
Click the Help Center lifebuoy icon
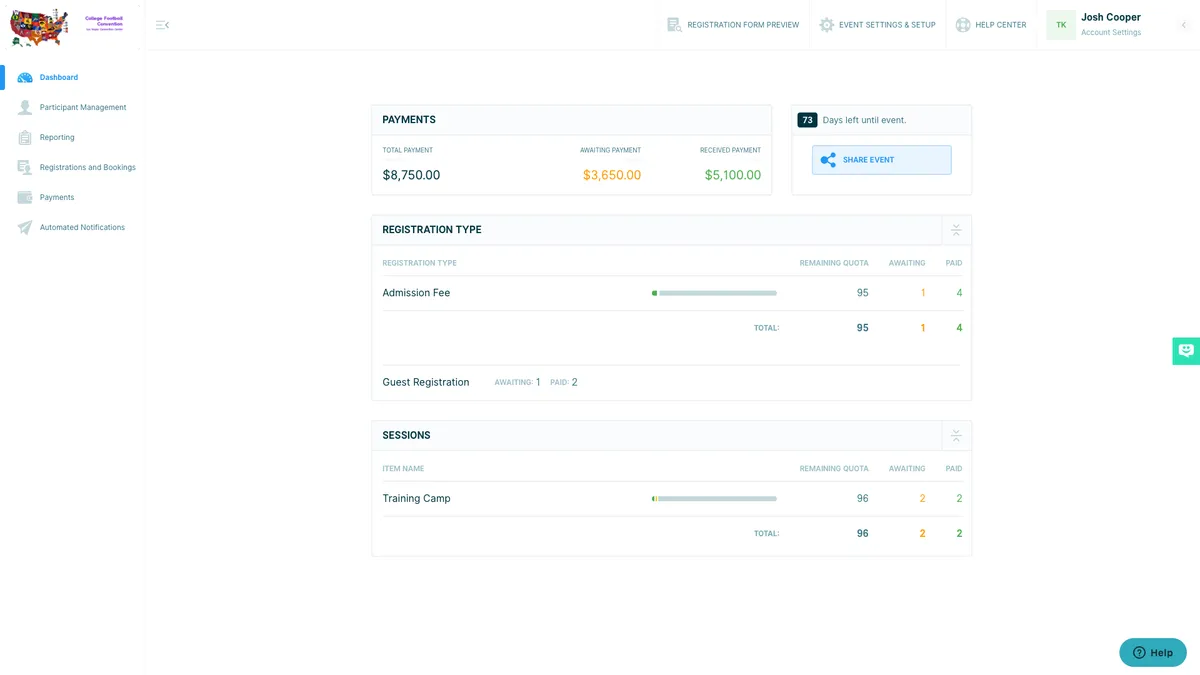(x=962, y=25)
